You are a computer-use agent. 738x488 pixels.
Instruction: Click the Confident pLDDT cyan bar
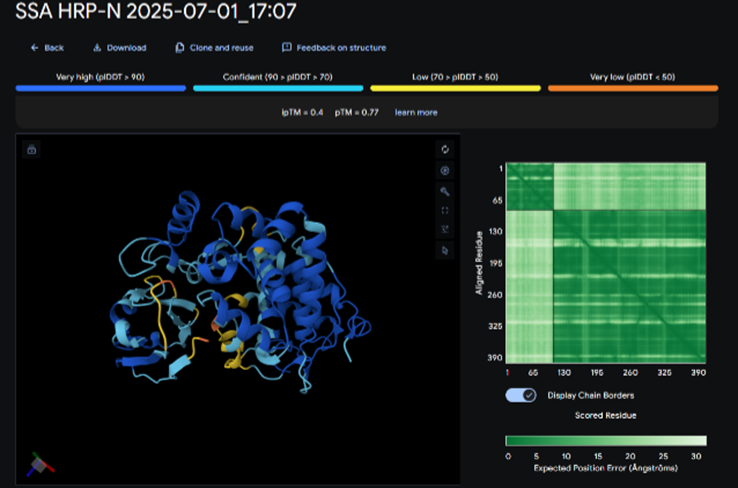(x=278, y=88)
